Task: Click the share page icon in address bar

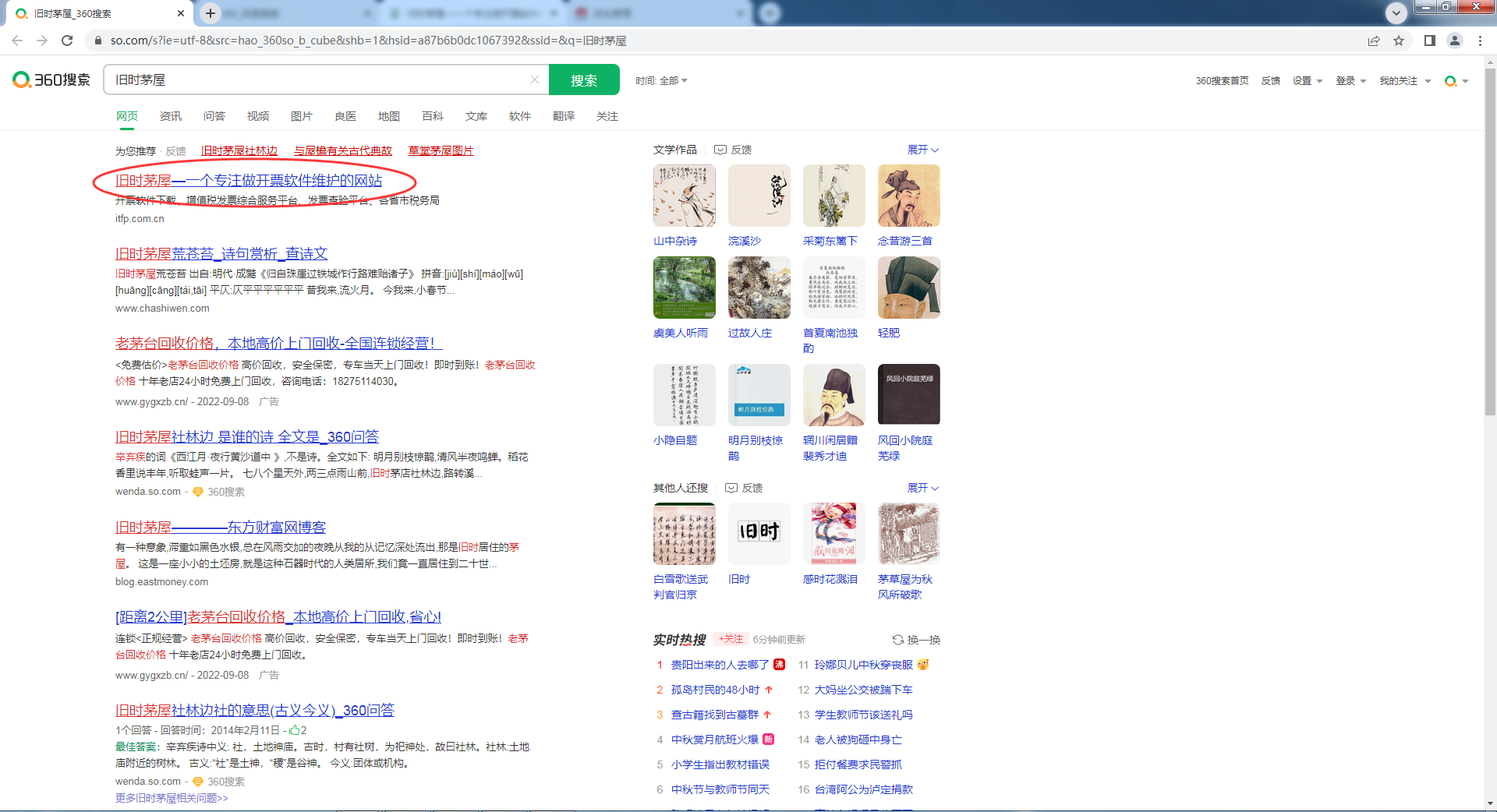Action: click(x=1374, y=41)
